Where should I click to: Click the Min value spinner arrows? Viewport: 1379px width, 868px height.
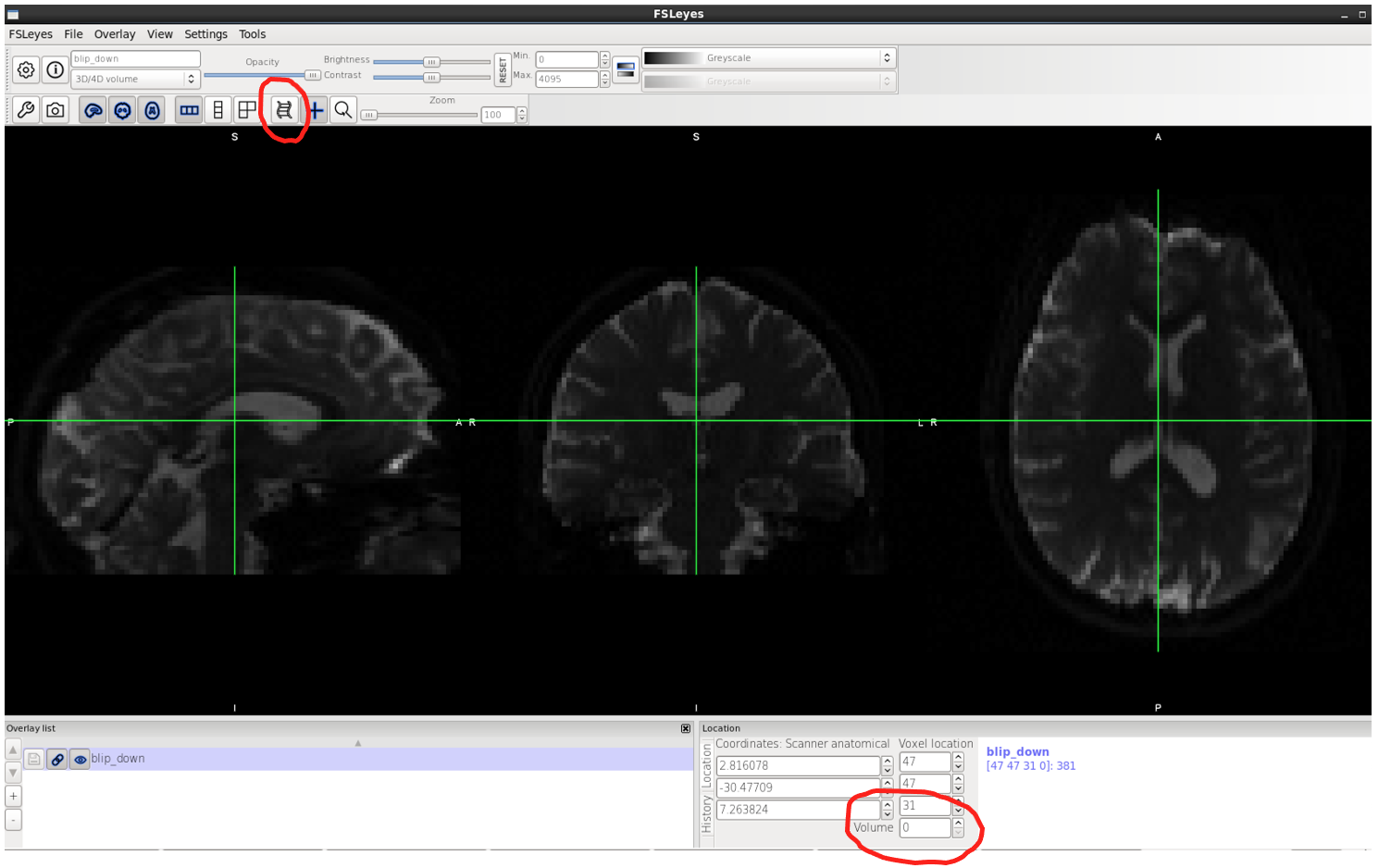pos(604,59)
